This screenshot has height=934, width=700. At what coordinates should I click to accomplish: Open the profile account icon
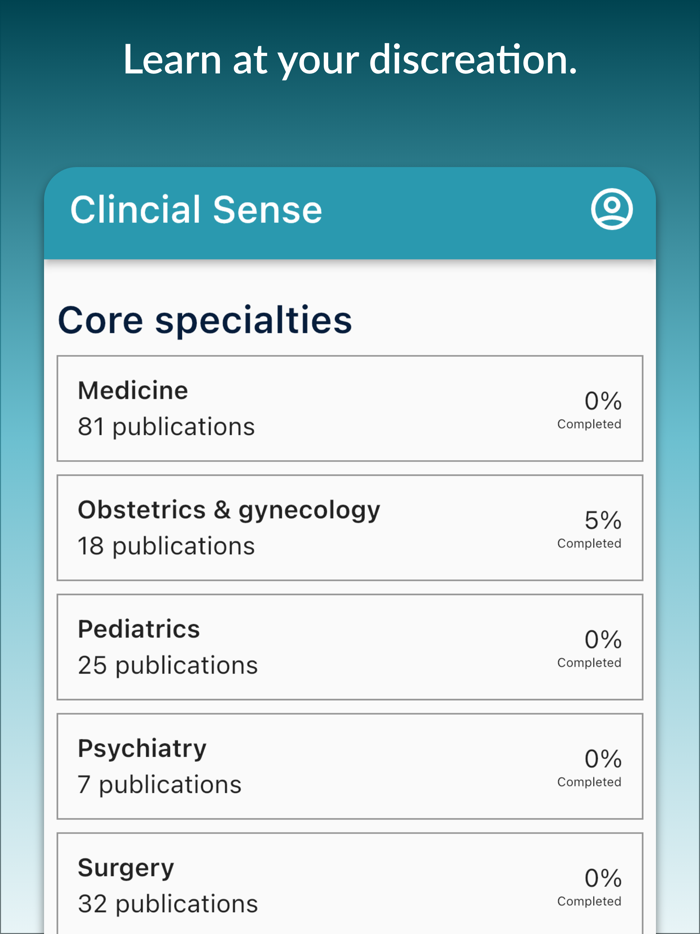point(612,210)
